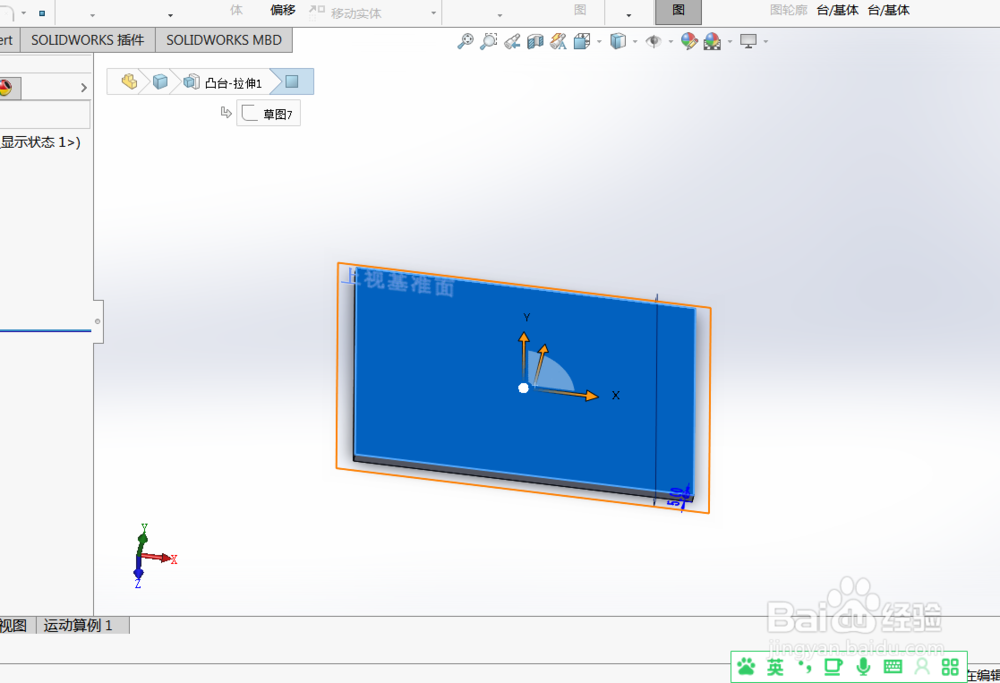Open the Dynamic Annotation Views icon

click(x=558, y=41)
